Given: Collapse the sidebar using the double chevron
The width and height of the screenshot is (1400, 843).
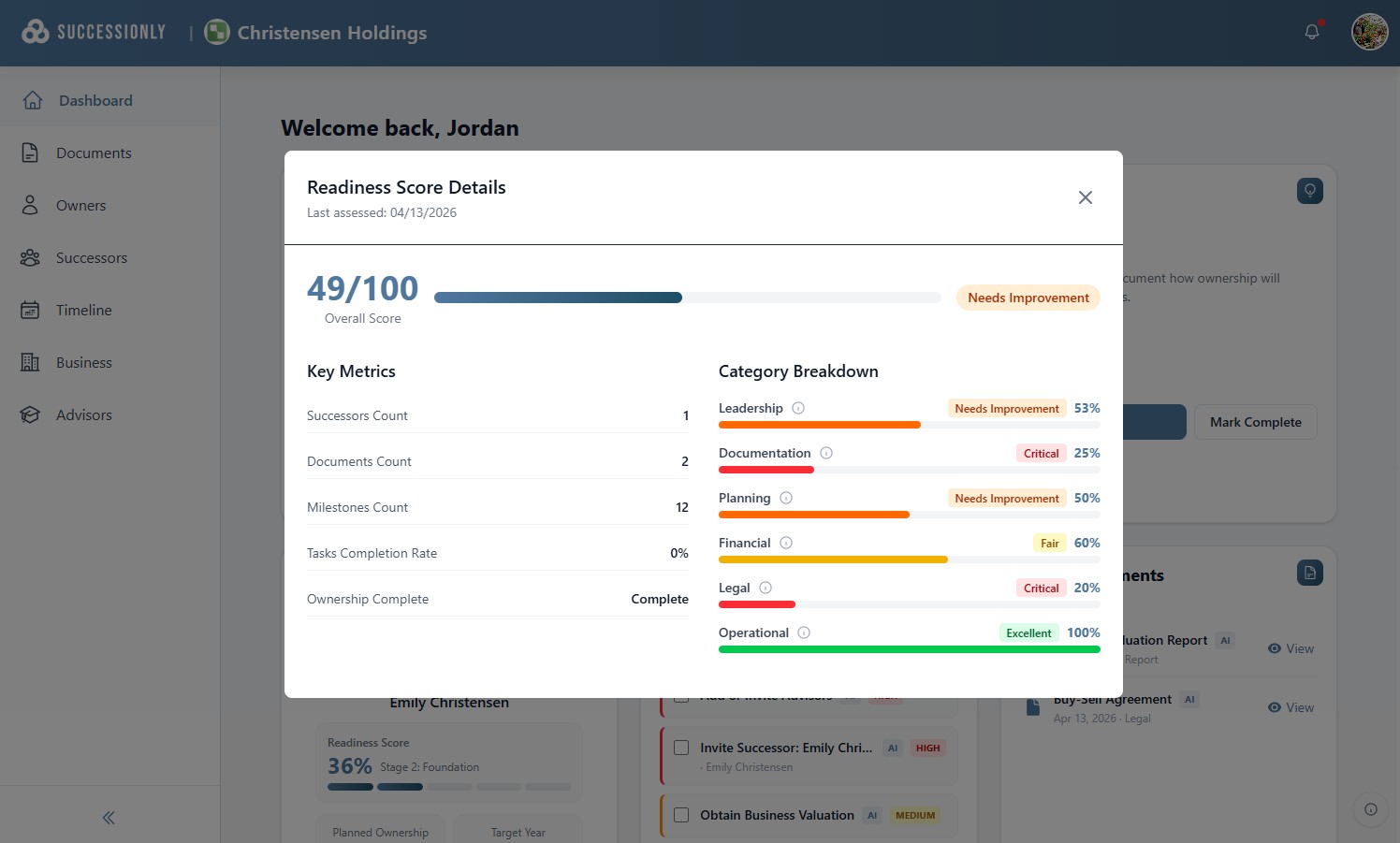Looking at the screenshot, I should [108, 817].
